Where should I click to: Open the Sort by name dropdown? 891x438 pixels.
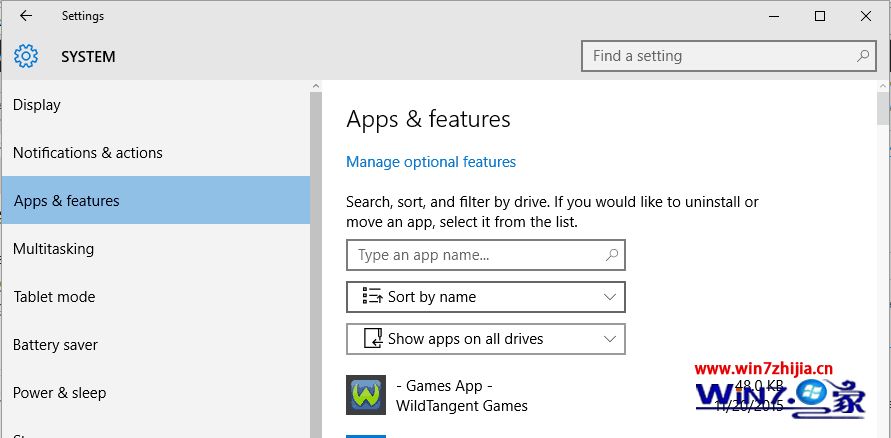point(486,297)
